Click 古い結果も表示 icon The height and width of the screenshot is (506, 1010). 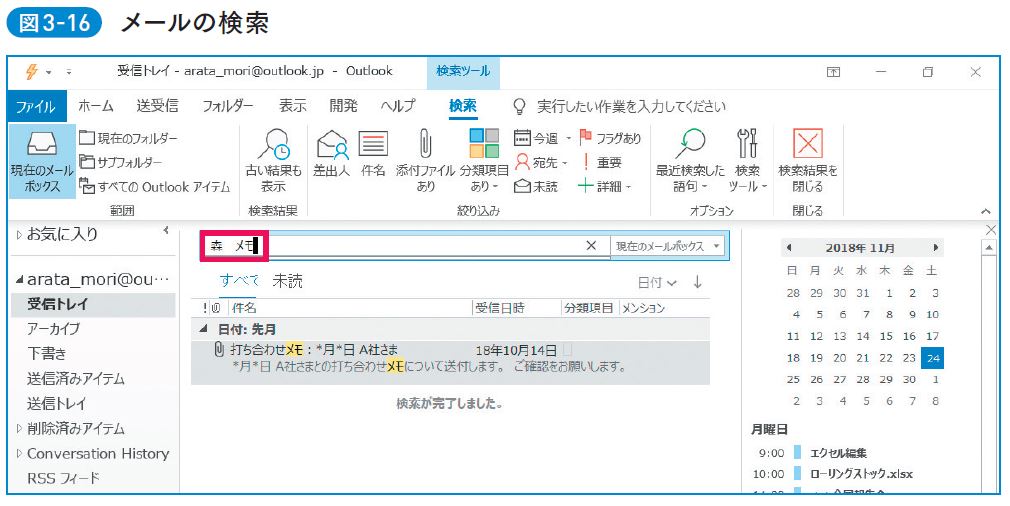click(x=274, y=144)
